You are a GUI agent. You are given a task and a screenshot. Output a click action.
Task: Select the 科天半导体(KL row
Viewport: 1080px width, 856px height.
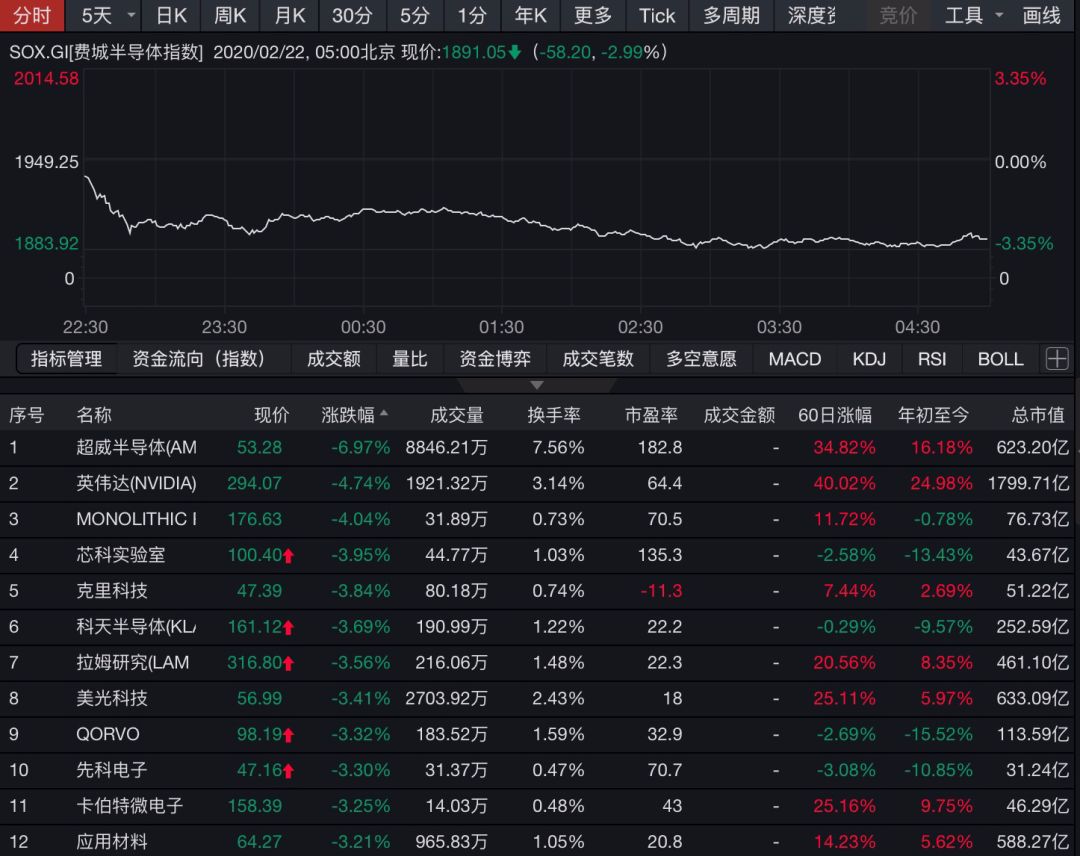pos(537,627)
